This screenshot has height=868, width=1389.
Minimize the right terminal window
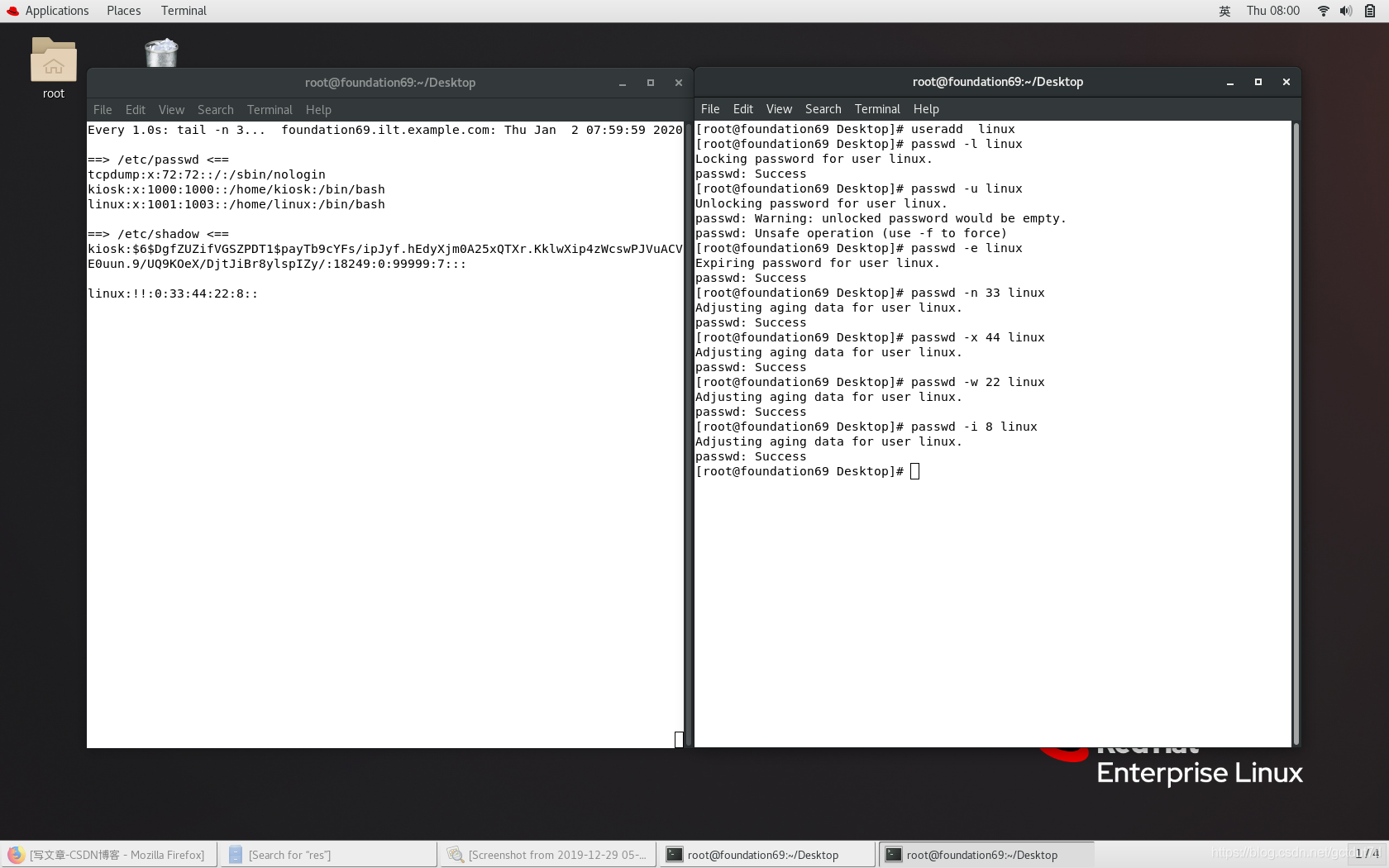click(x=1230, y=82)
